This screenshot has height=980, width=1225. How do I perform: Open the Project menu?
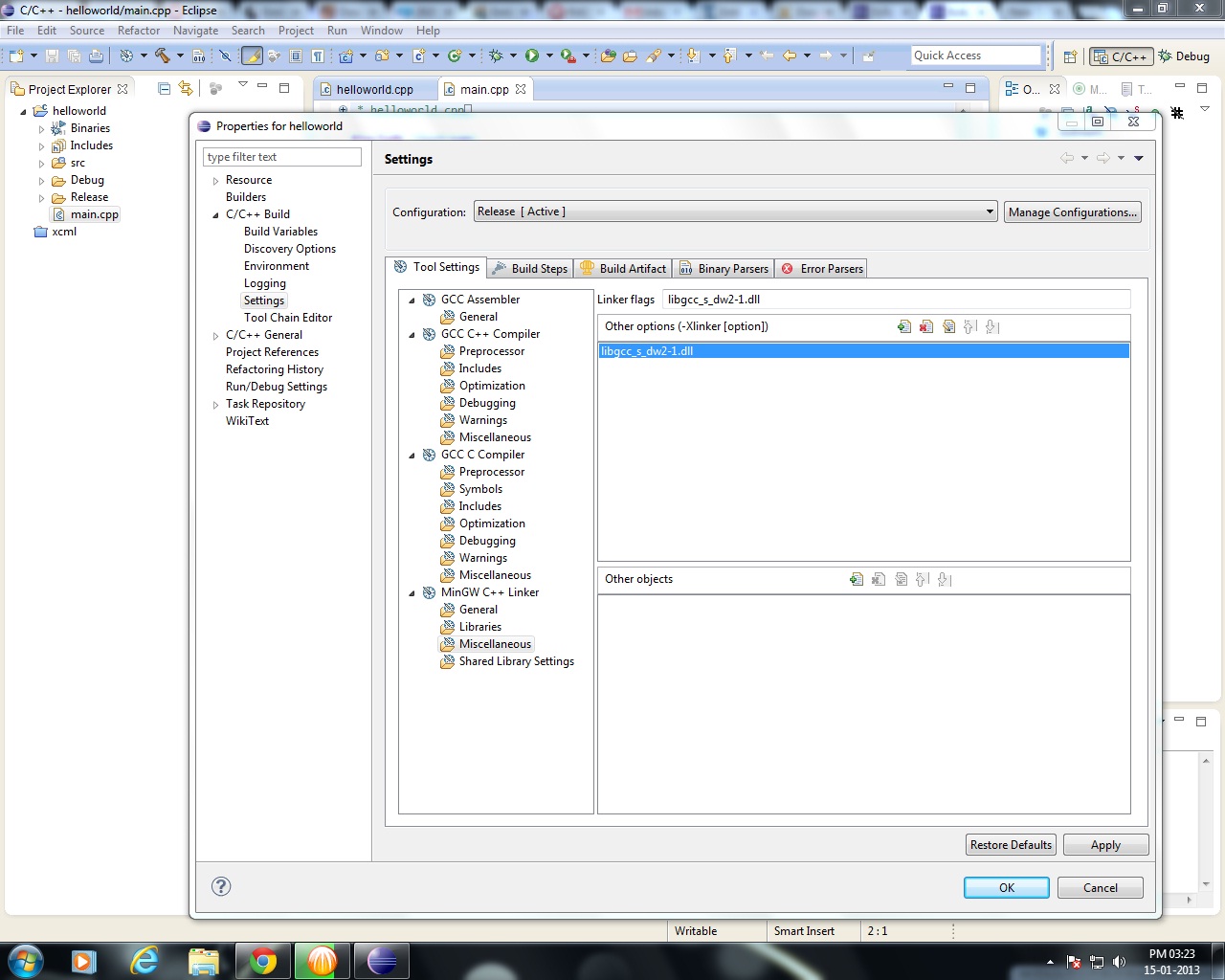[x=296, y=31]
